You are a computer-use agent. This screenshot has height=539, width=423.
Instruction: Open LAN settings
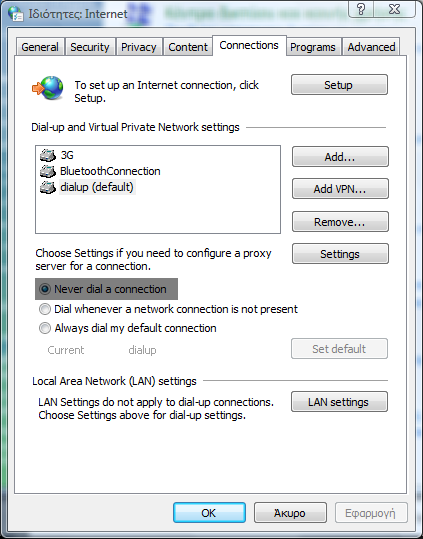(x=339, y=402)
